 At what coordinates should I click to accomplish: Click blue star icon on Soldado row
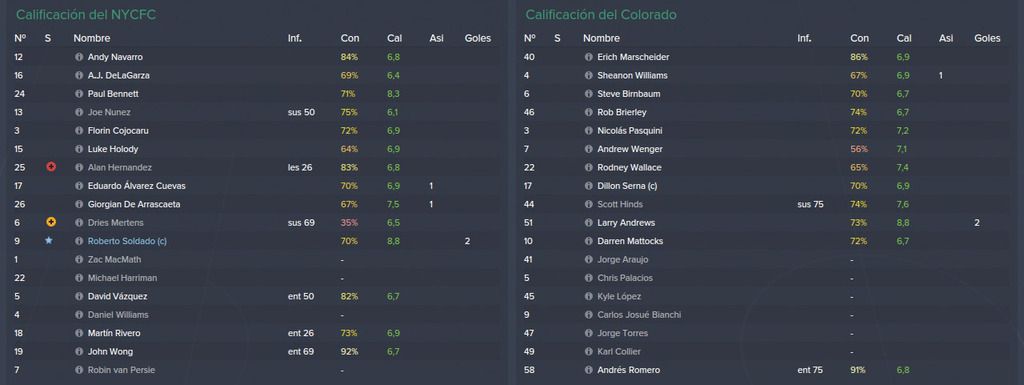[x=48, y=241]
